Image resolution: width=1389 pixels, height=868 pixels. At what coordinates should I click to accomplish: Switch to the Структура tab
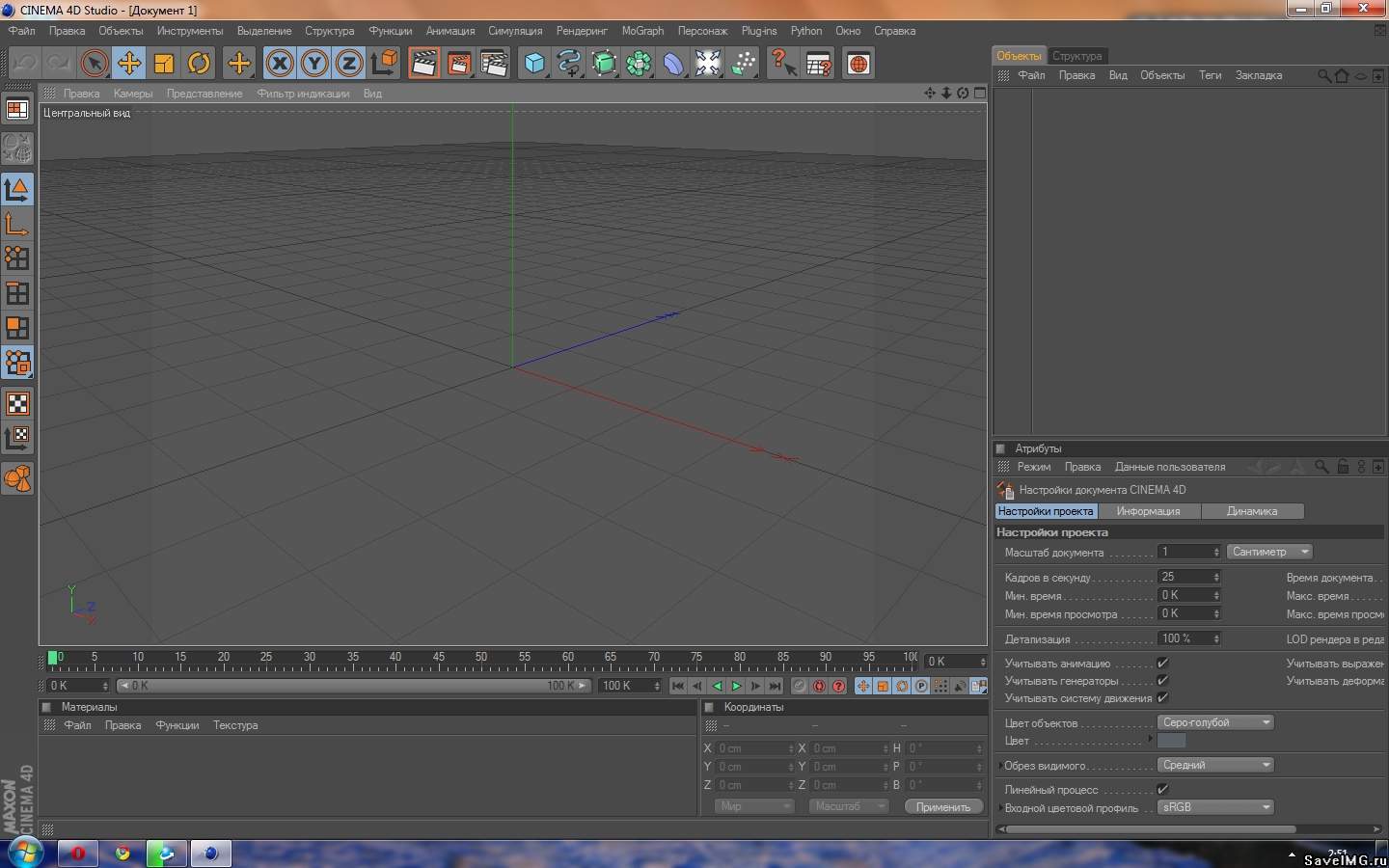coord(1077,56)
